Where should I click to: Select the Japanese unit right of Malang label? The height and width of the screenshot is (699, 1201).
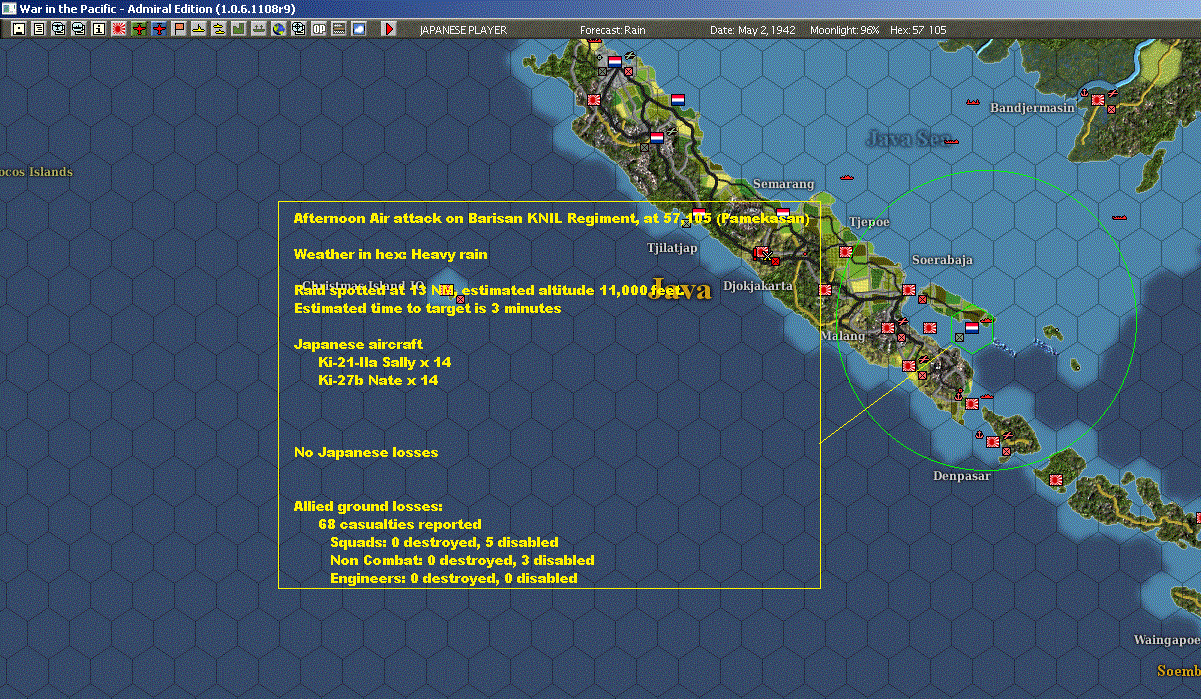click(x=887, y=327)
